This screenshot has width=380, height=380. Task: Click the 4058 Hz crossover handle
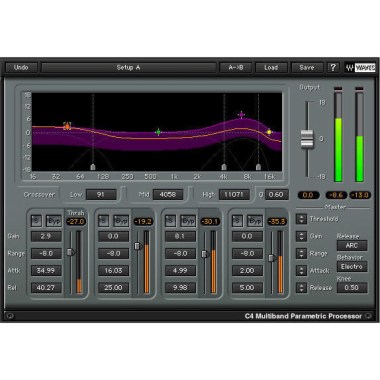pos(224,167)
